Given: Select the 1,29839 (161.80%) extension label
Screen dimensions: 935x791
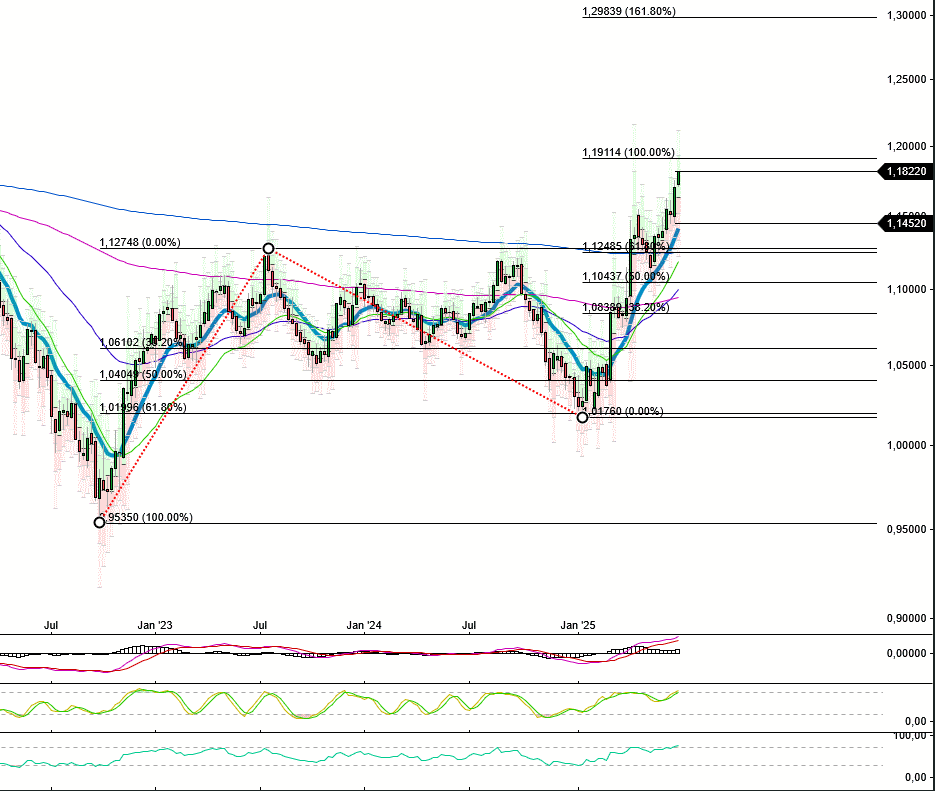Looking at the screenshot, I should 630,13.
